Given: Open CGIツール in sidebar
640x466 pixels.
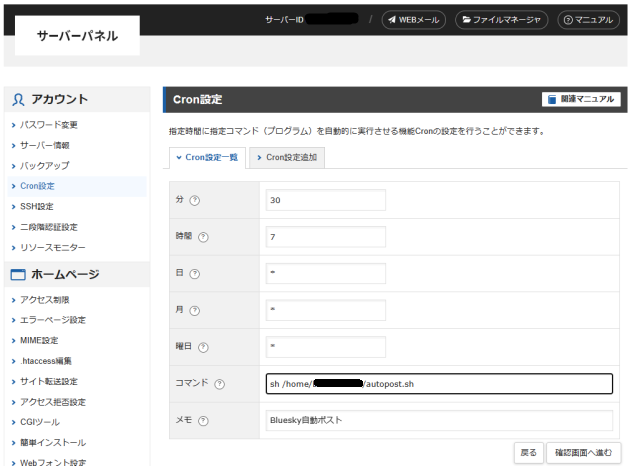Looking at the screenshot, I should pyautogui.click(x=40, y=422).
